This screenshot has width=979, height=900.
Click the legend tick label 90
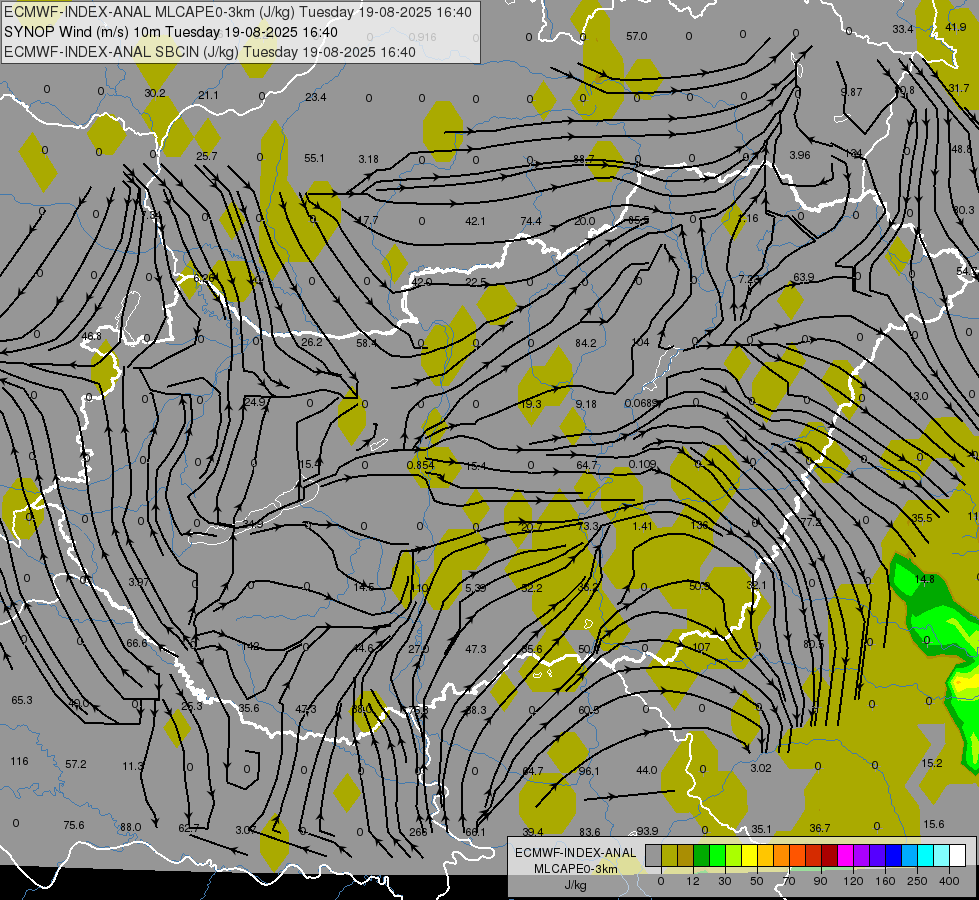pyautogui.click(x=820, y=881)
